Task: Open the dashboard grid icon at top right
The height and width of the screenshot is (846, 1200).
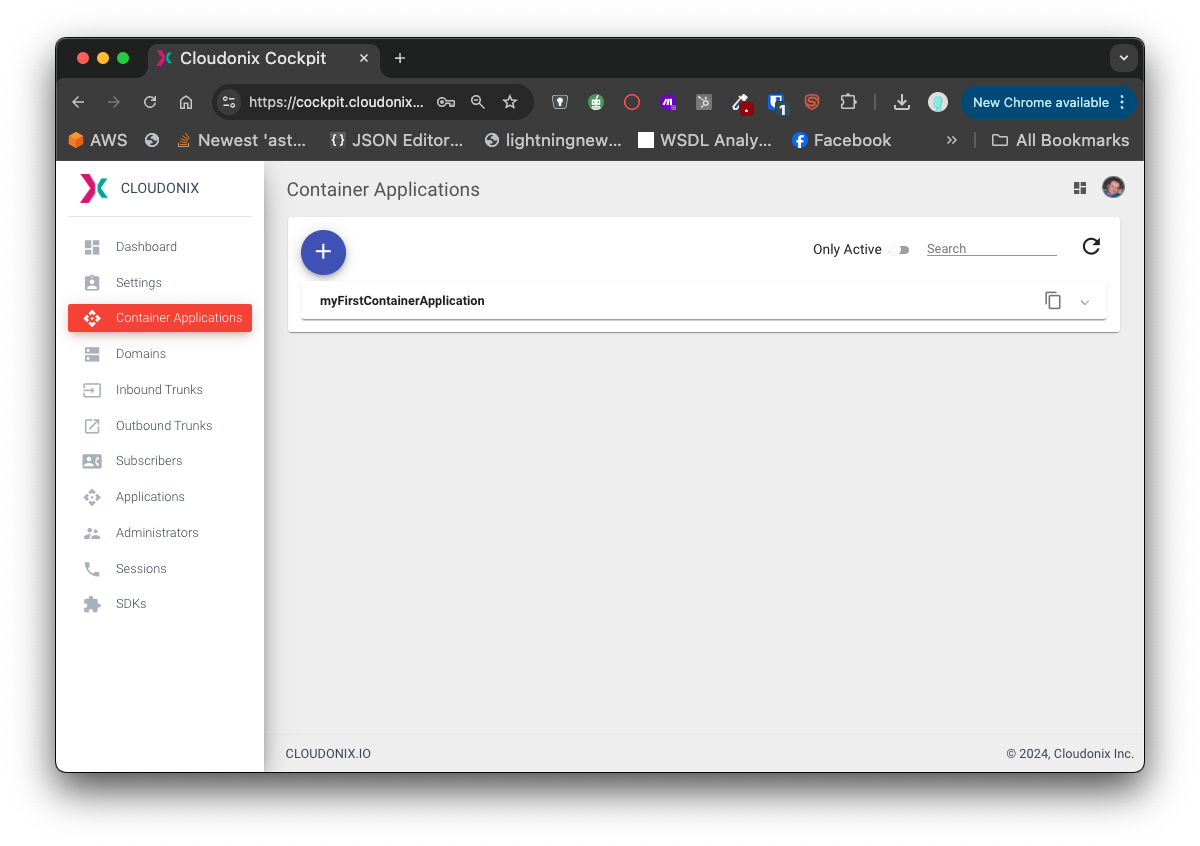Action: (1080, 188)
